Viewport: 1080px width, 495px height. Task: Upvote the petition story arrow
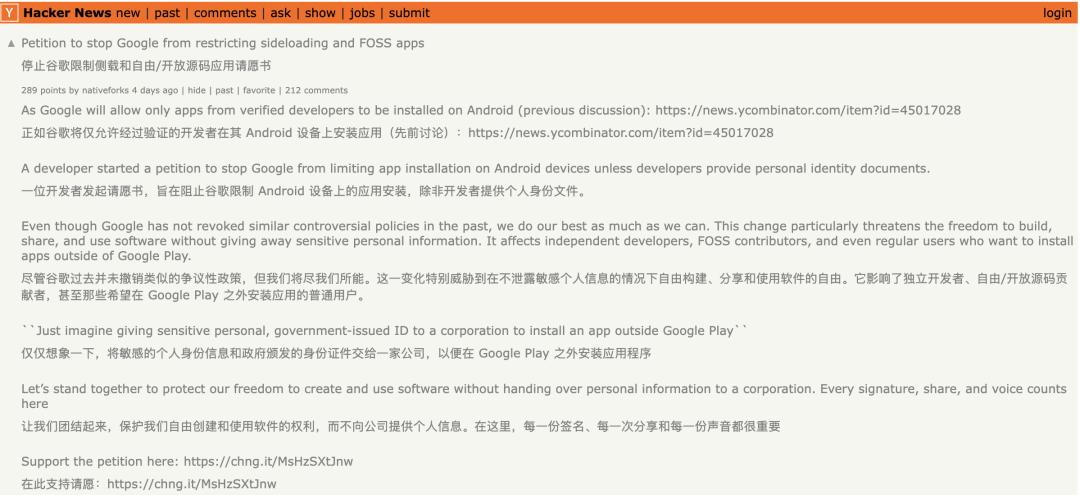[11, 43]
